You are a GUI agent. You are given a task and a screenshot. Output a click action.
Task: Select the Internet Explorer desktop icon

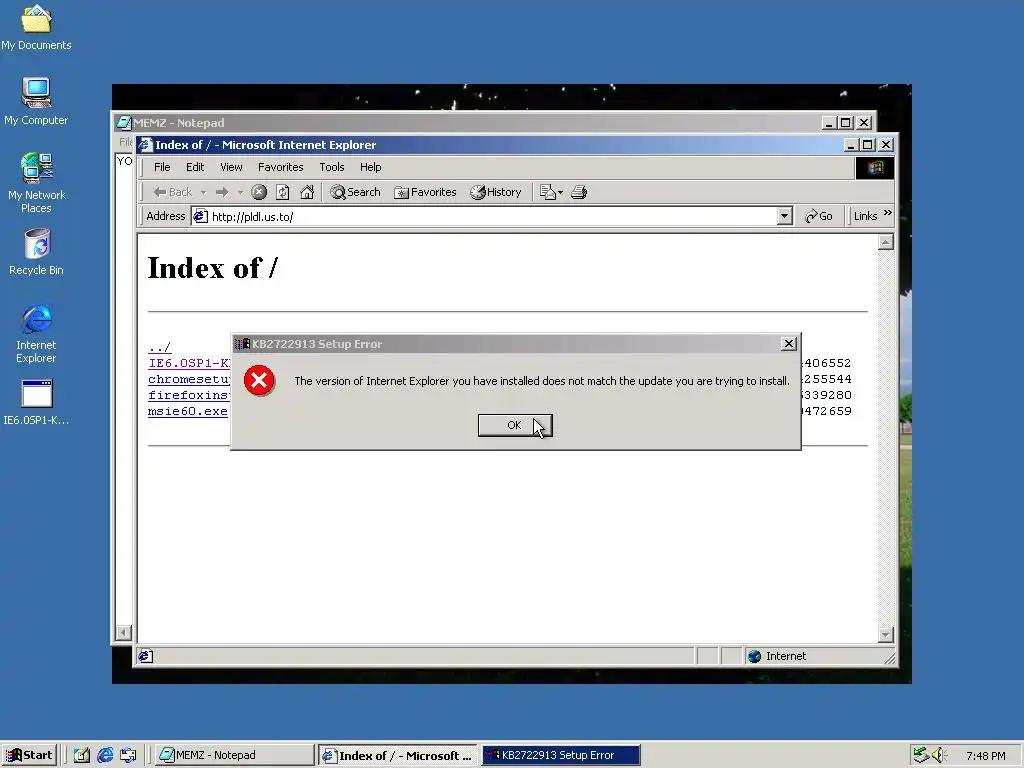(37, 334)
